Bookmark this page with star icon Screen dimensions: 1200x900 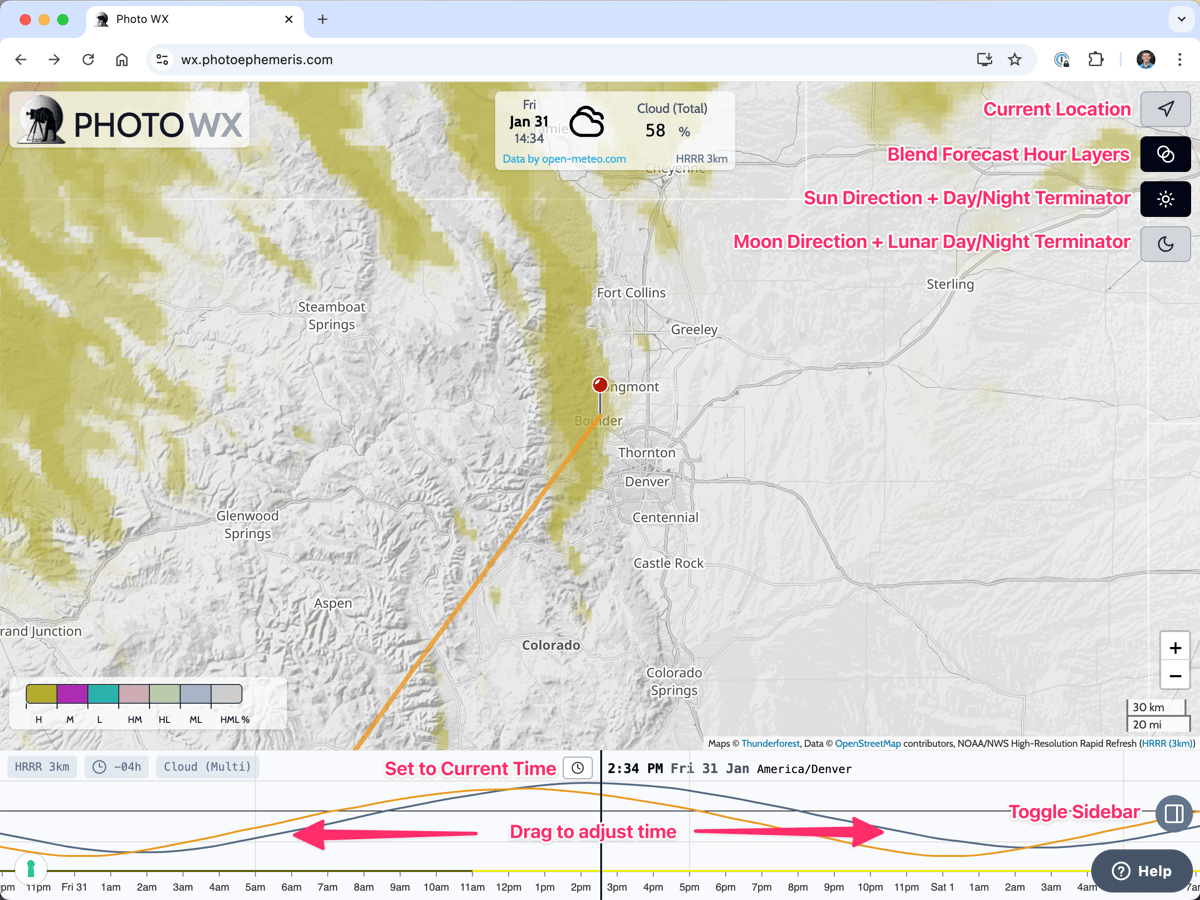1015,60
